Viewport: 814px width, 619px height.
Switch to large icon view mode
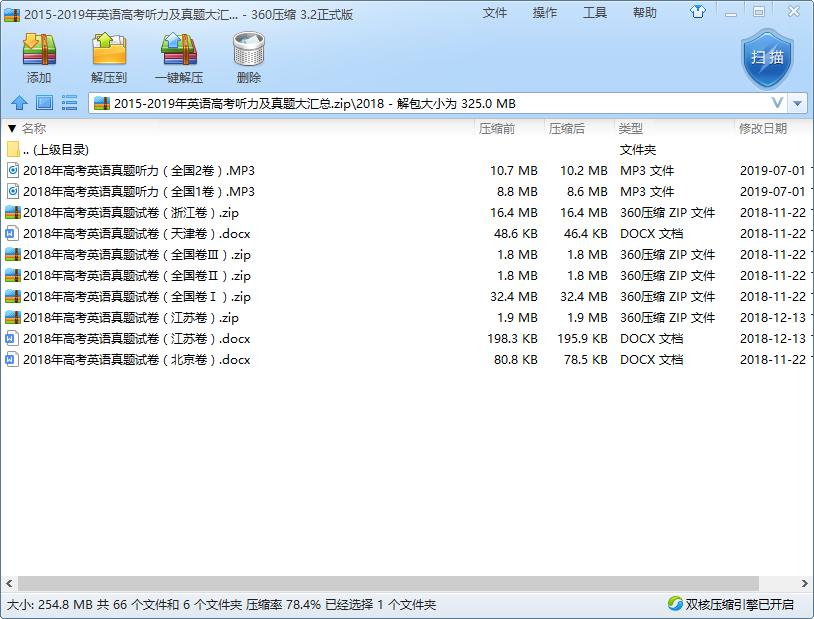44,103
